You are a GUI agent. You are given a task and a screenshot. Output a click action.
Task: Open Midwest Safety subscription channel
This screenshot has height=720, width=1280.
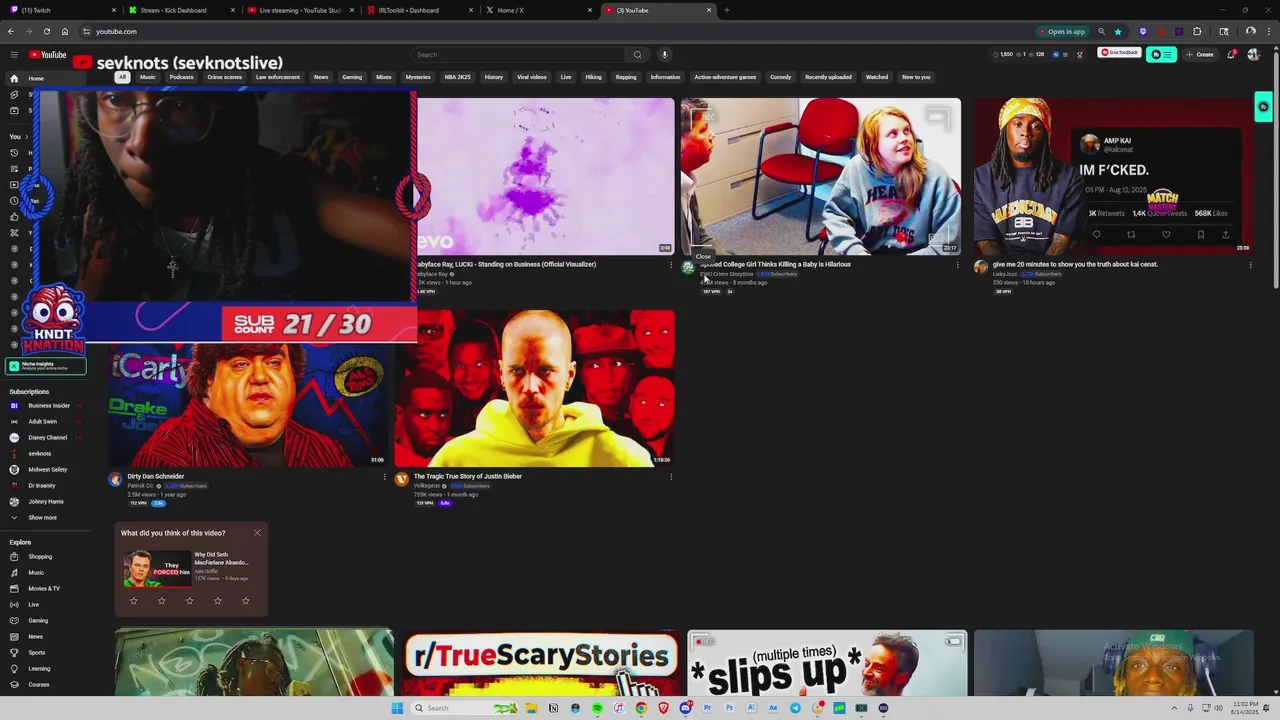[x=47, y=470]
